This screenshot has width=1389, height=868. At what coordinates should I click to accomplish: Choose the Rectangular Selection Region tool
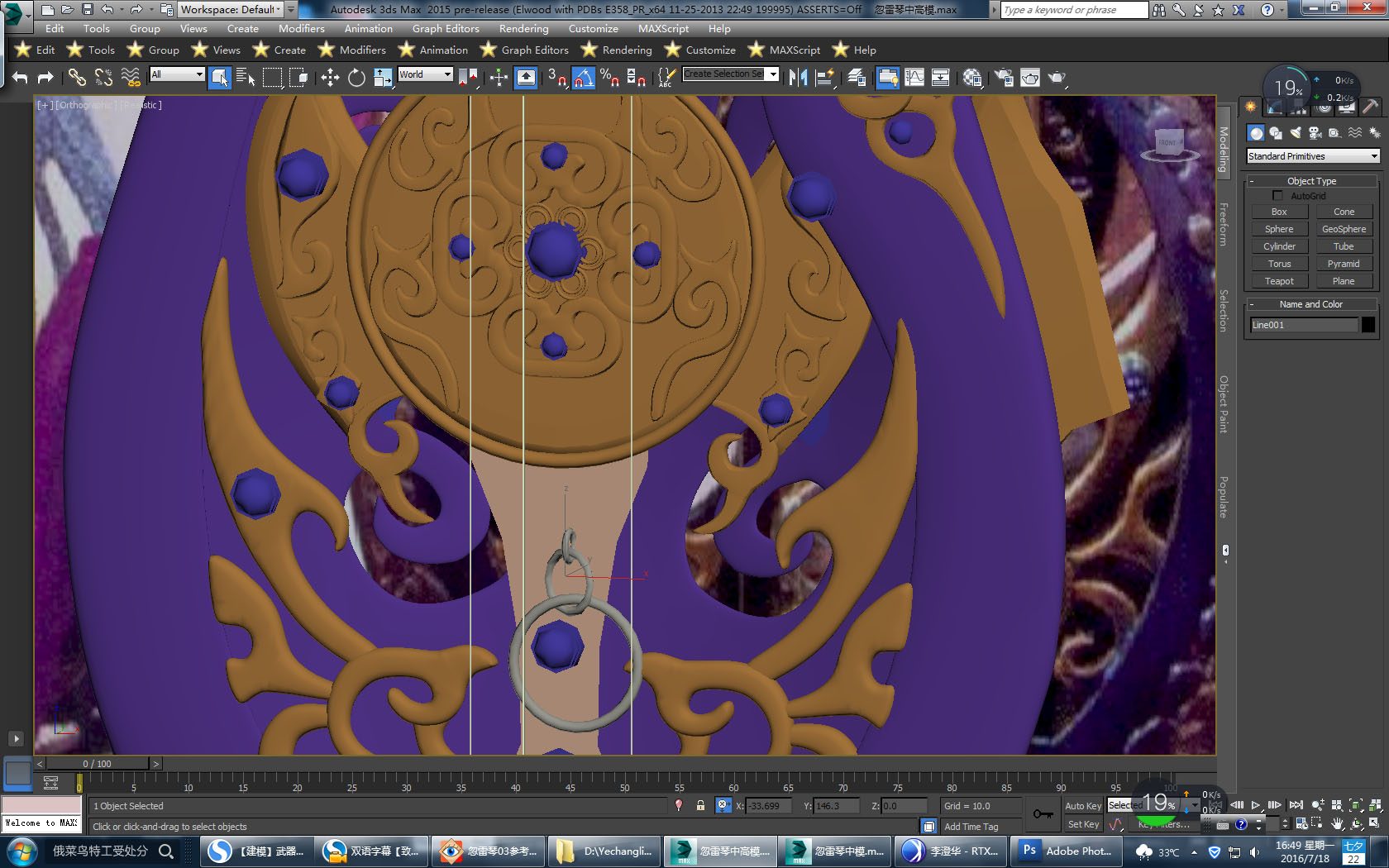(272, 78)
